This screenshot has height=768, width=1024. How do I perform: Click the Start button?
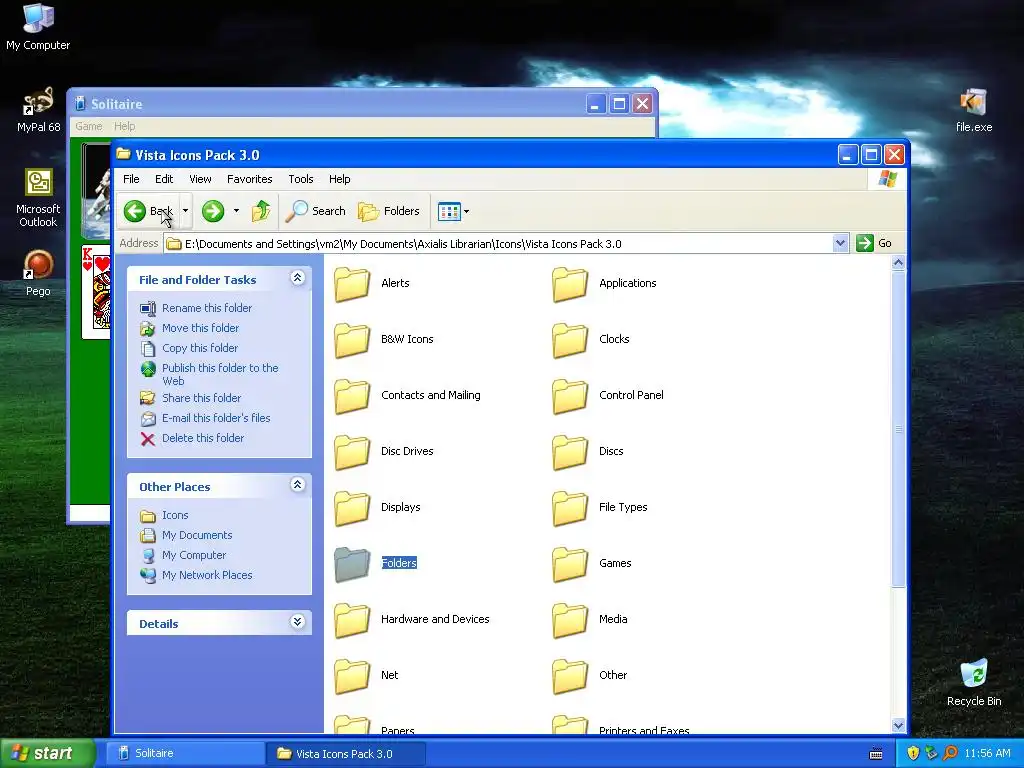[x=47, y=753]
